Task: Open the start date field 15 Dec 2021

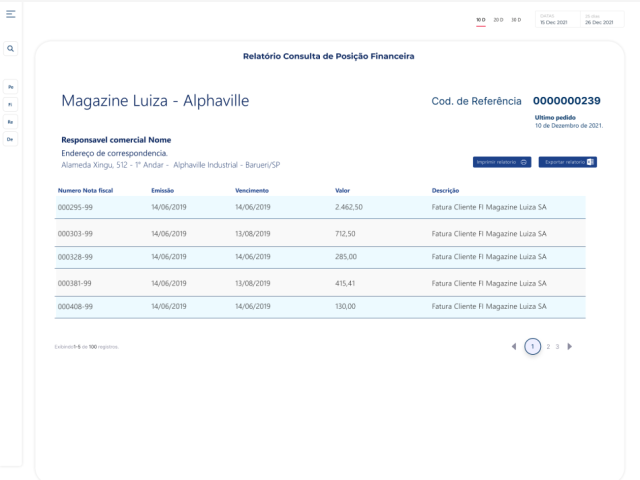Action: [558, 20]
